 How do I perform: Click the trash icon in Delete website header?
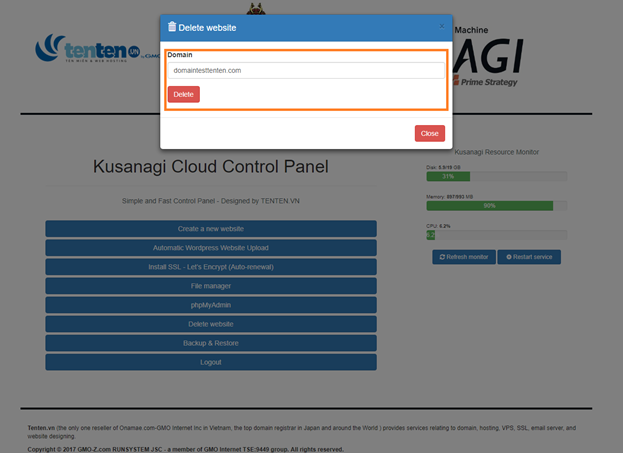pos(172,27)
